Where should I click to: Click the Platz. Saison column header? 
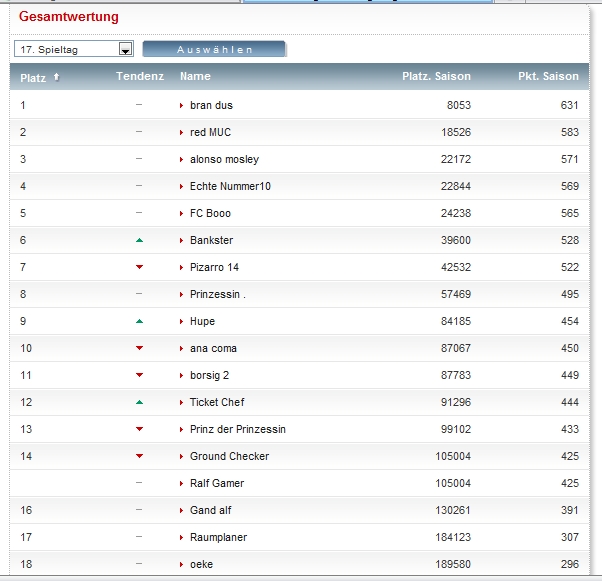pos(436,76)
